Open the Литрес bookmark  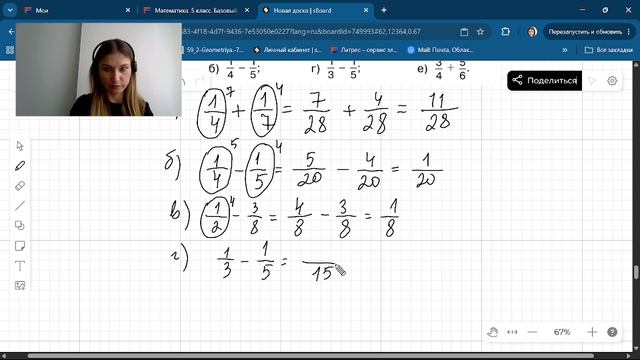click(364, 50)
